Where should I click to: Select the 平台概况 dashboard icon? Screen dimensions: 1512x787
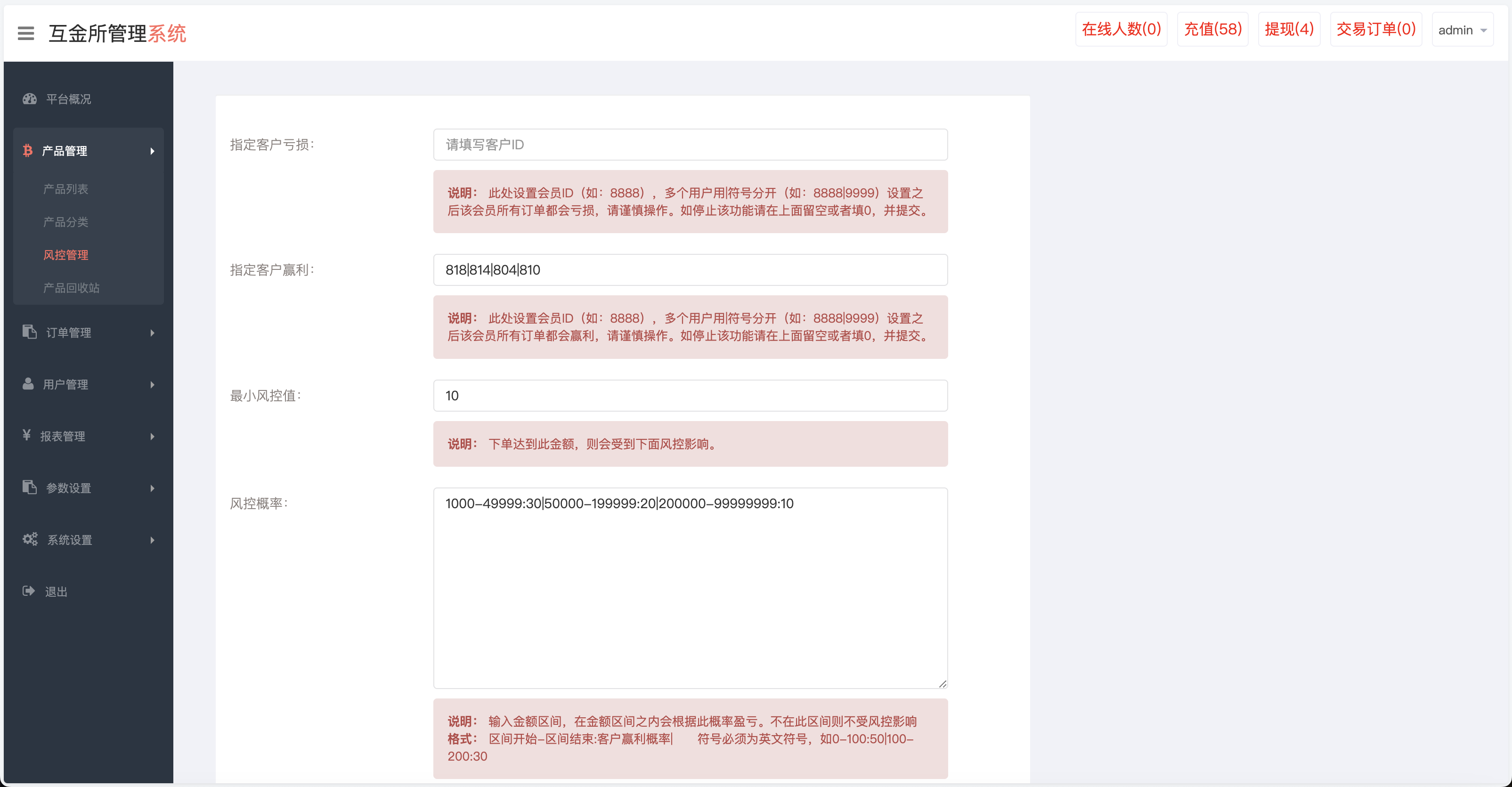(29, 98)
